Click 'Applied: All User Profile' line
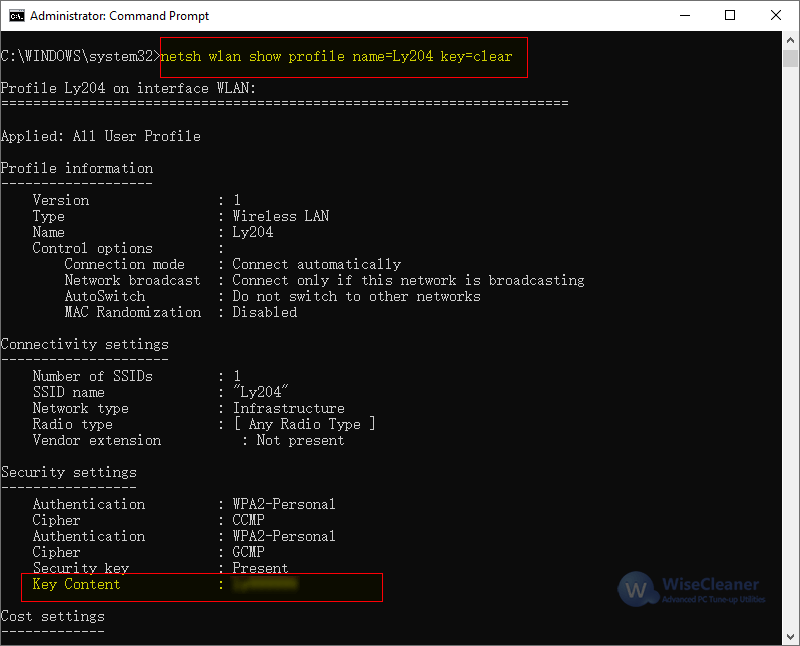Viewport: 800px width, 646px height. point(101,136)
